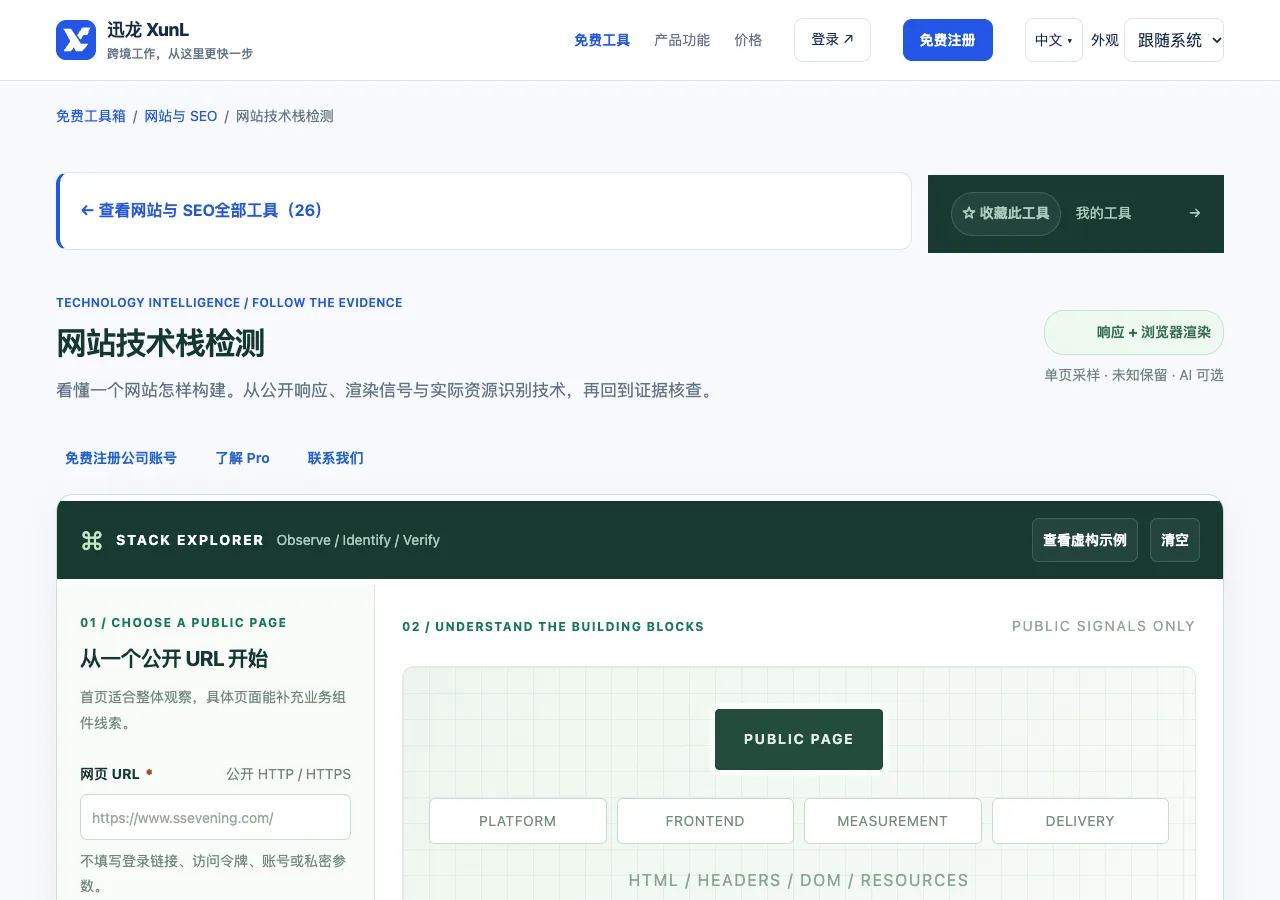Open the 中文 language dropdown
The height and width of the screenshot is (900, 1280).
coord(1054,40)
